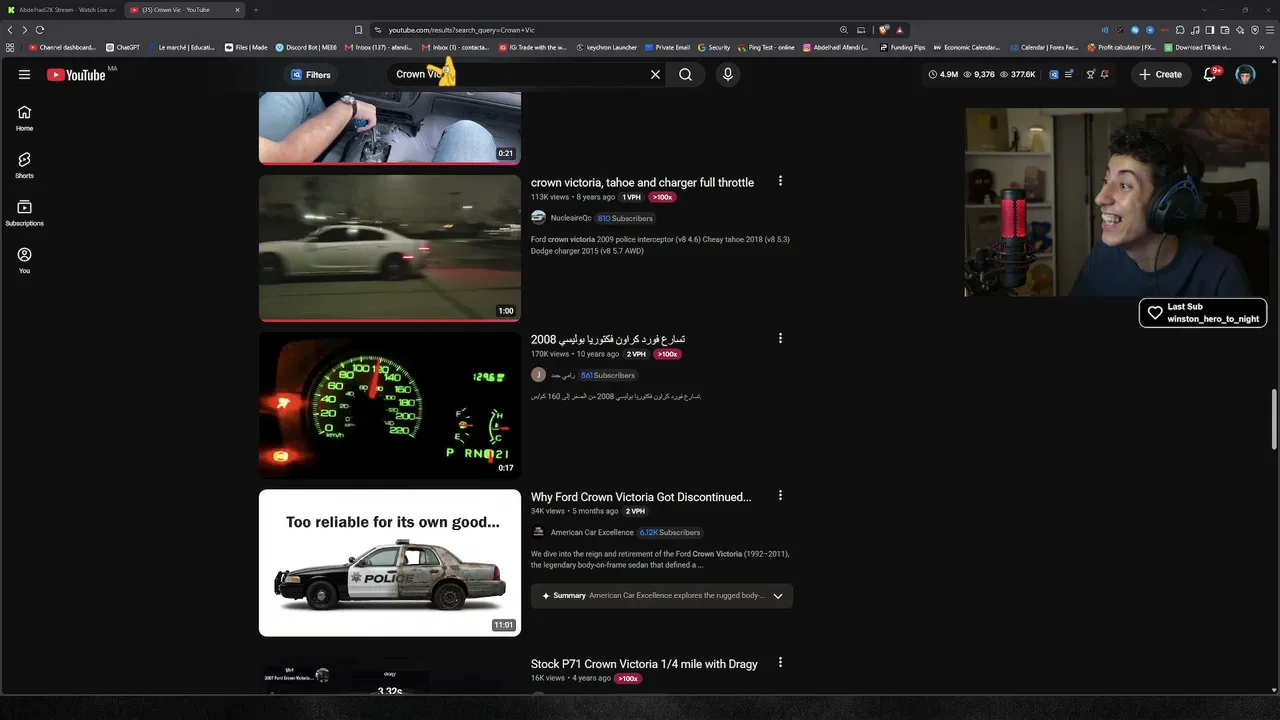Image resolution: width=1280 pixels, height=720 pixels.
Task: Play the police car 'Too reliable' thumbnail
Action: [x=390, y=563]
